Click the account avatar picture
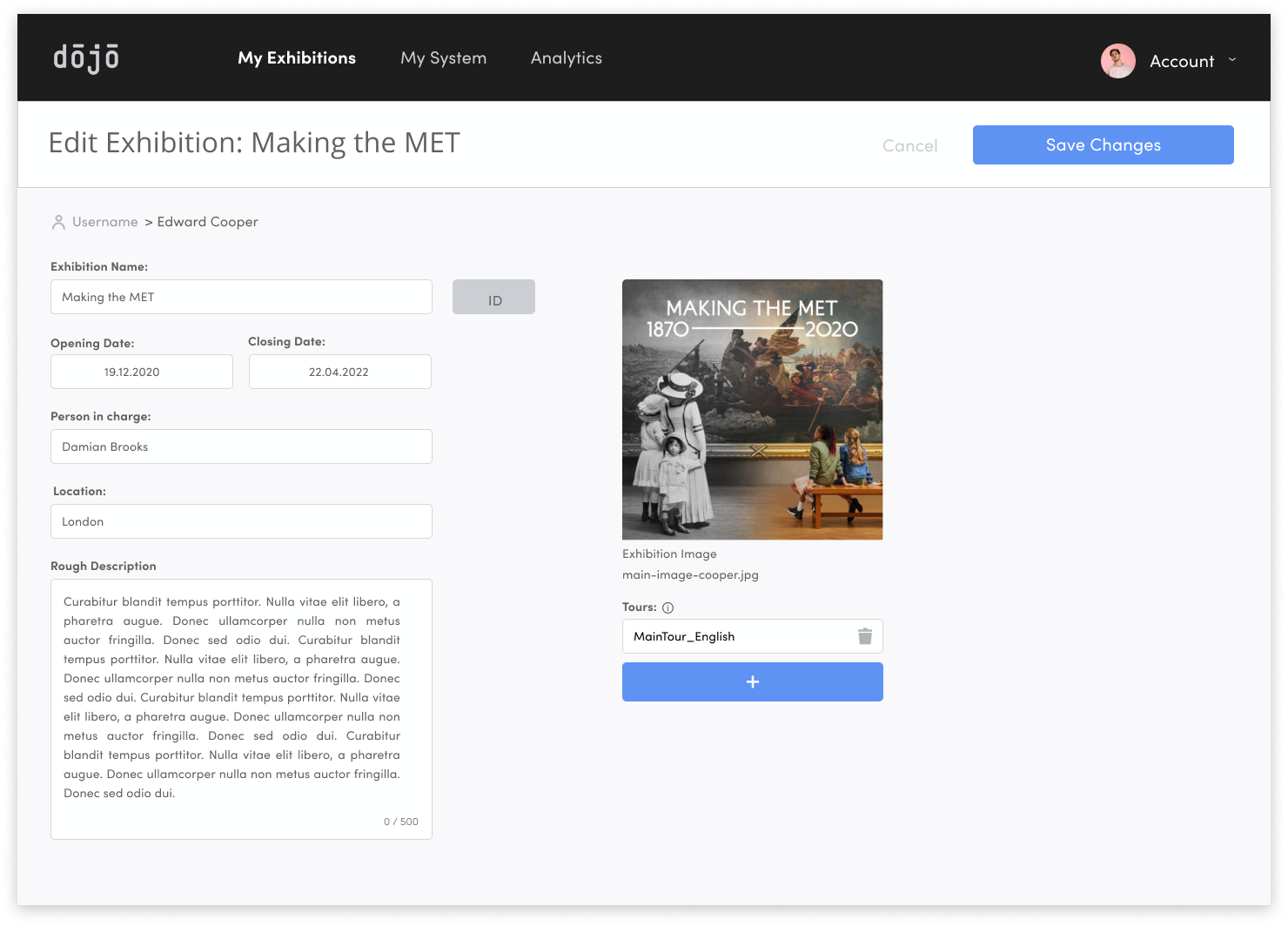Image resolution: width=1288 pixels, height=926 pixels. (x=1117, y=61)
